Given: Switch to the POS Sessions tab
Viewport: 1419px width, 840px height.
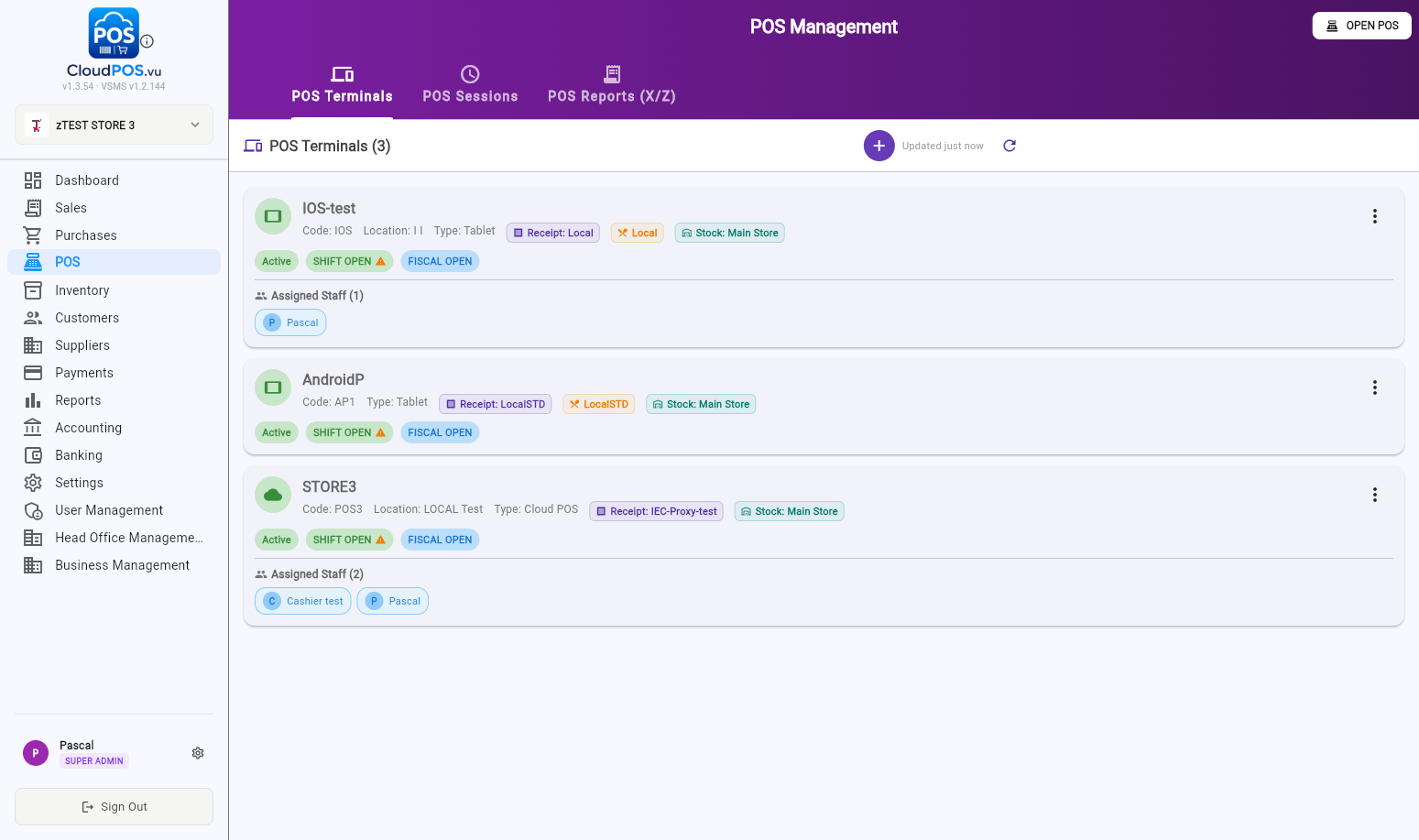Looking at the screenshot, I should click(x=470, y=85).
